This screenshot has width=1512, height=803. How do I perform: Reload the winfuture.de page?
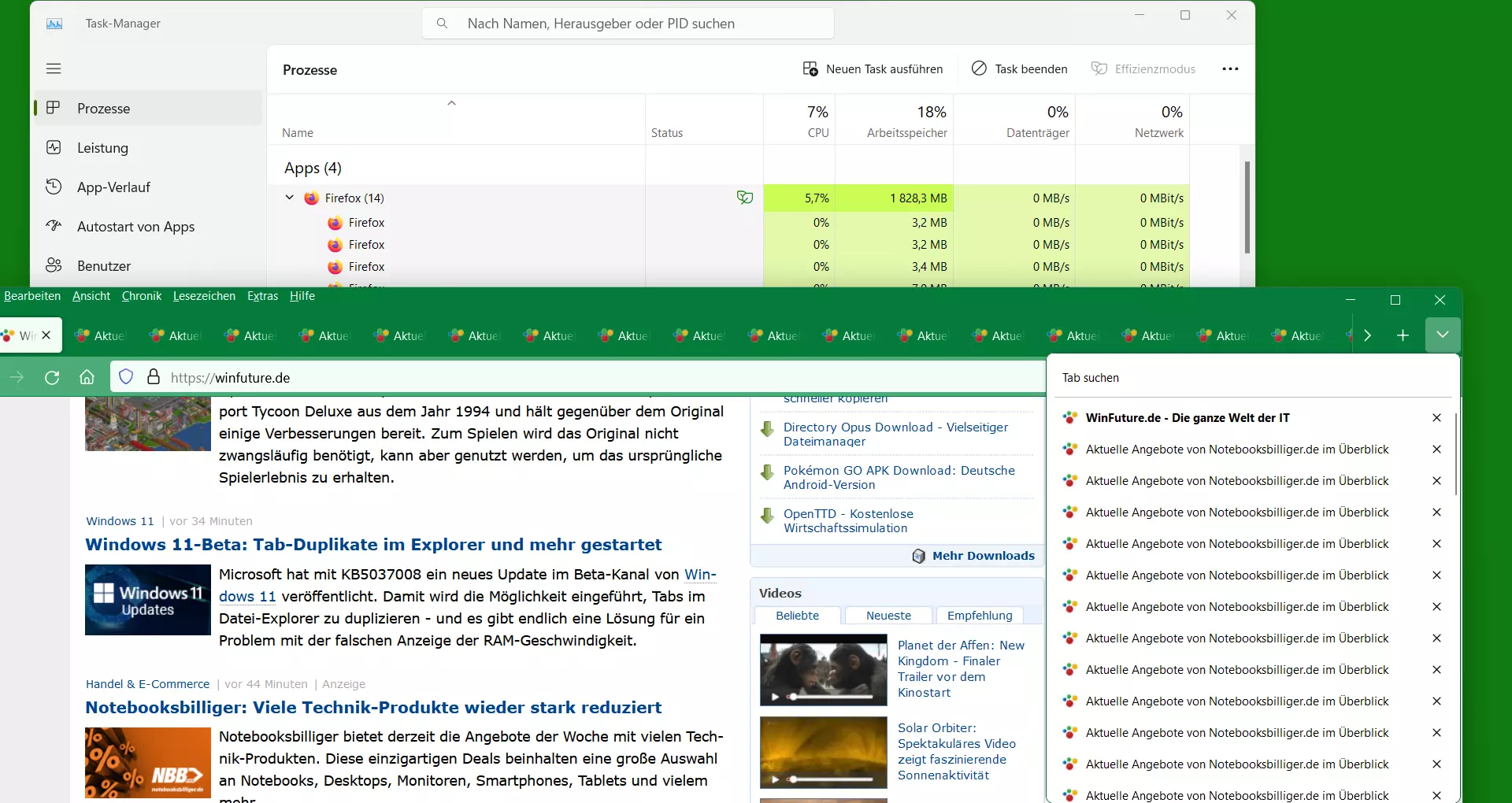(52, 377)
